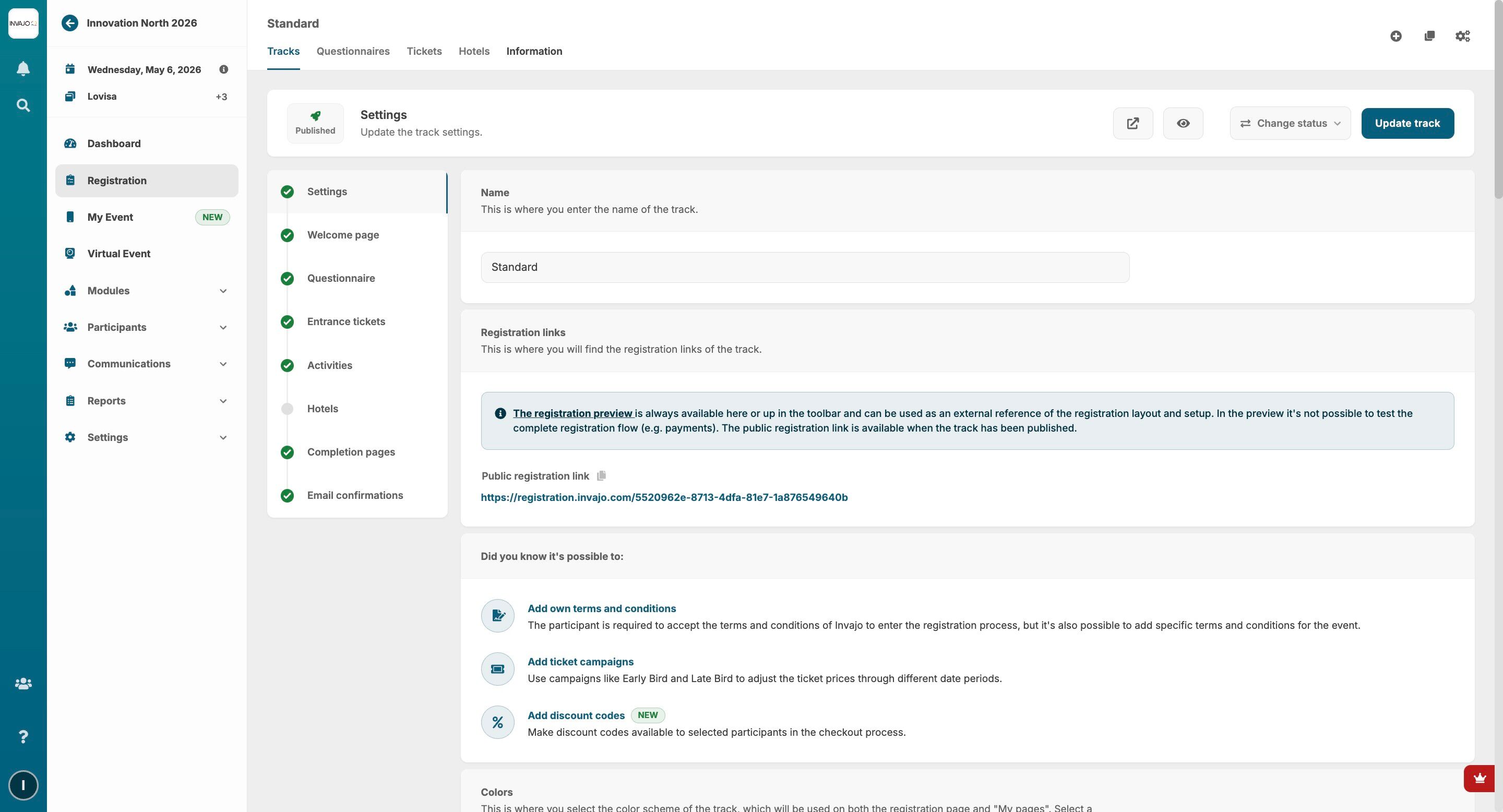Open the gears settings icon at top right
Screen dimensions: 1503x812
tap(1462, 36)
